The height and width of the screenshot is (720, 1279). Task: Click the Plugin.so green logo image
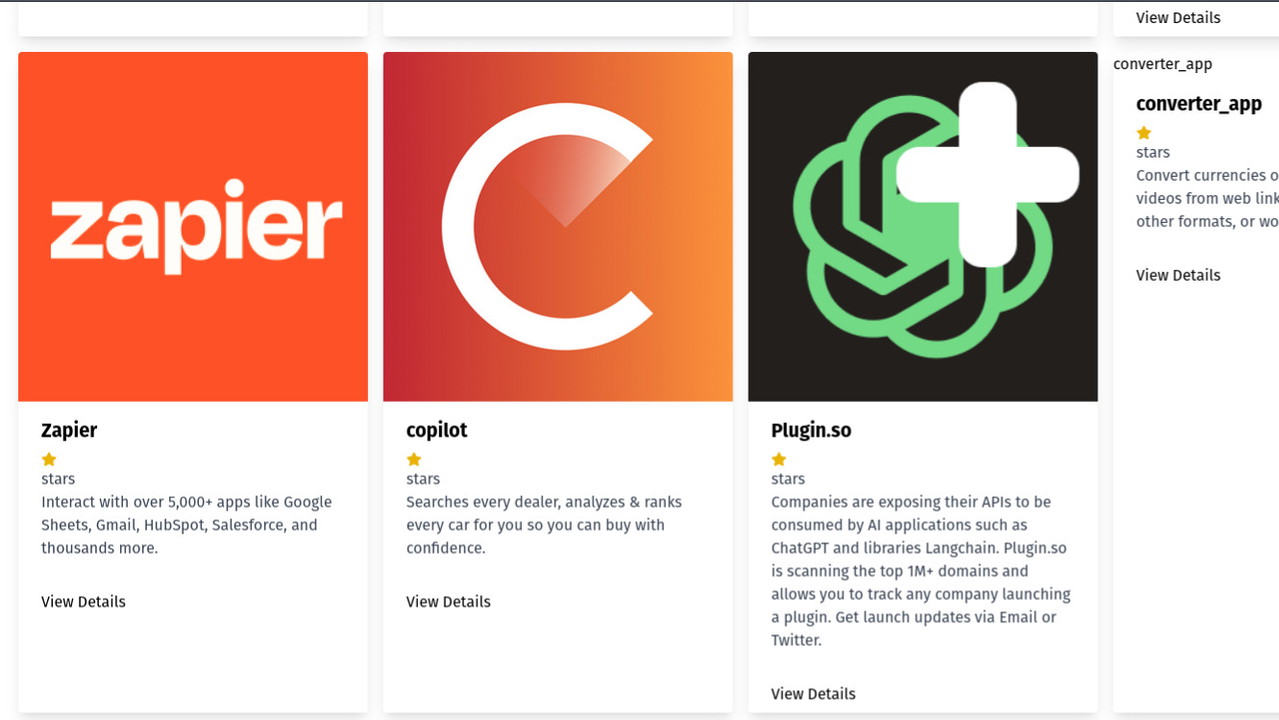923,227
